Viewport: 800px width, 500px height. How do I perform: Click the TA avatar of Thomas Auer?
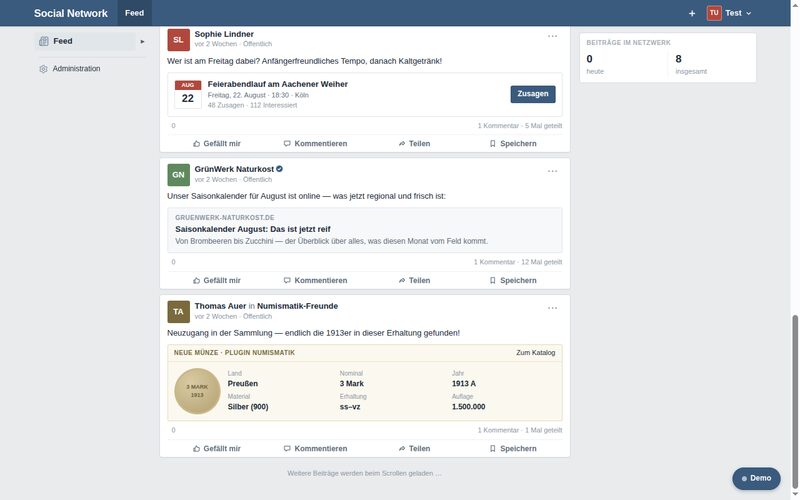tap(178, 312)
